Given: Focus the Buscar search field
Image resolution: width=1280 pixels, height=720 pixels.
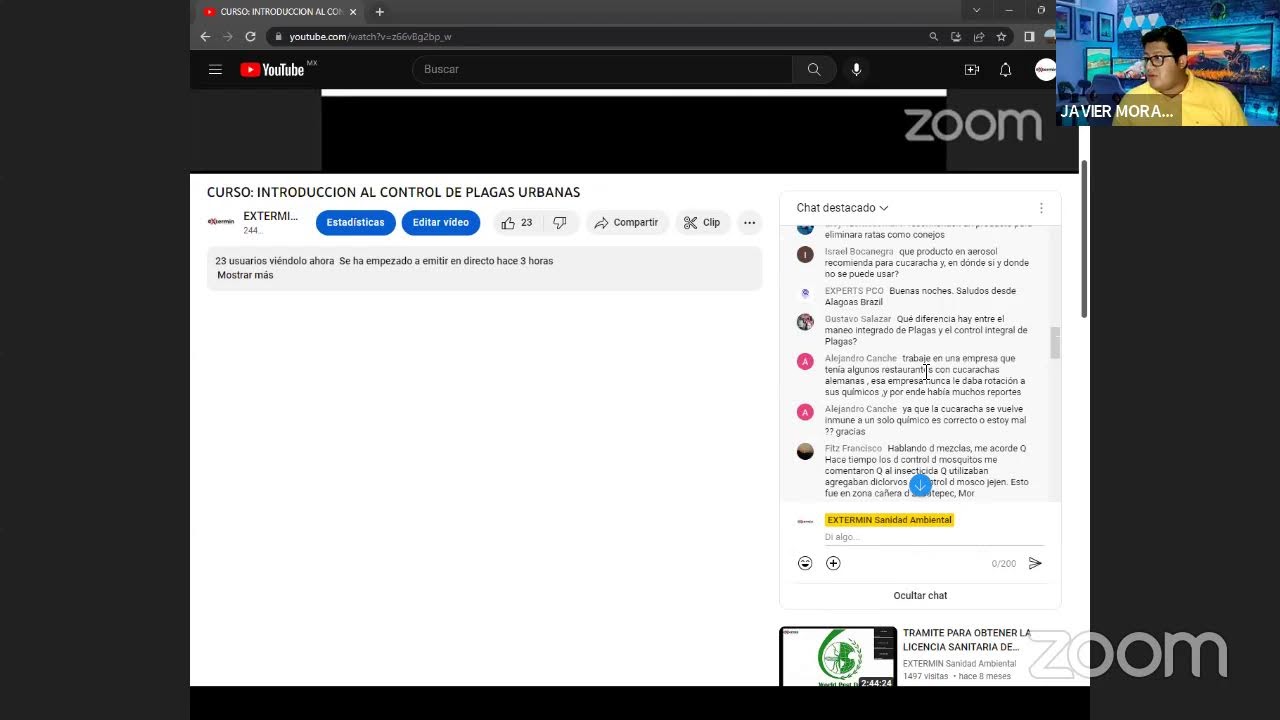Looking at the screenshot, I should (x=602, y=69).
